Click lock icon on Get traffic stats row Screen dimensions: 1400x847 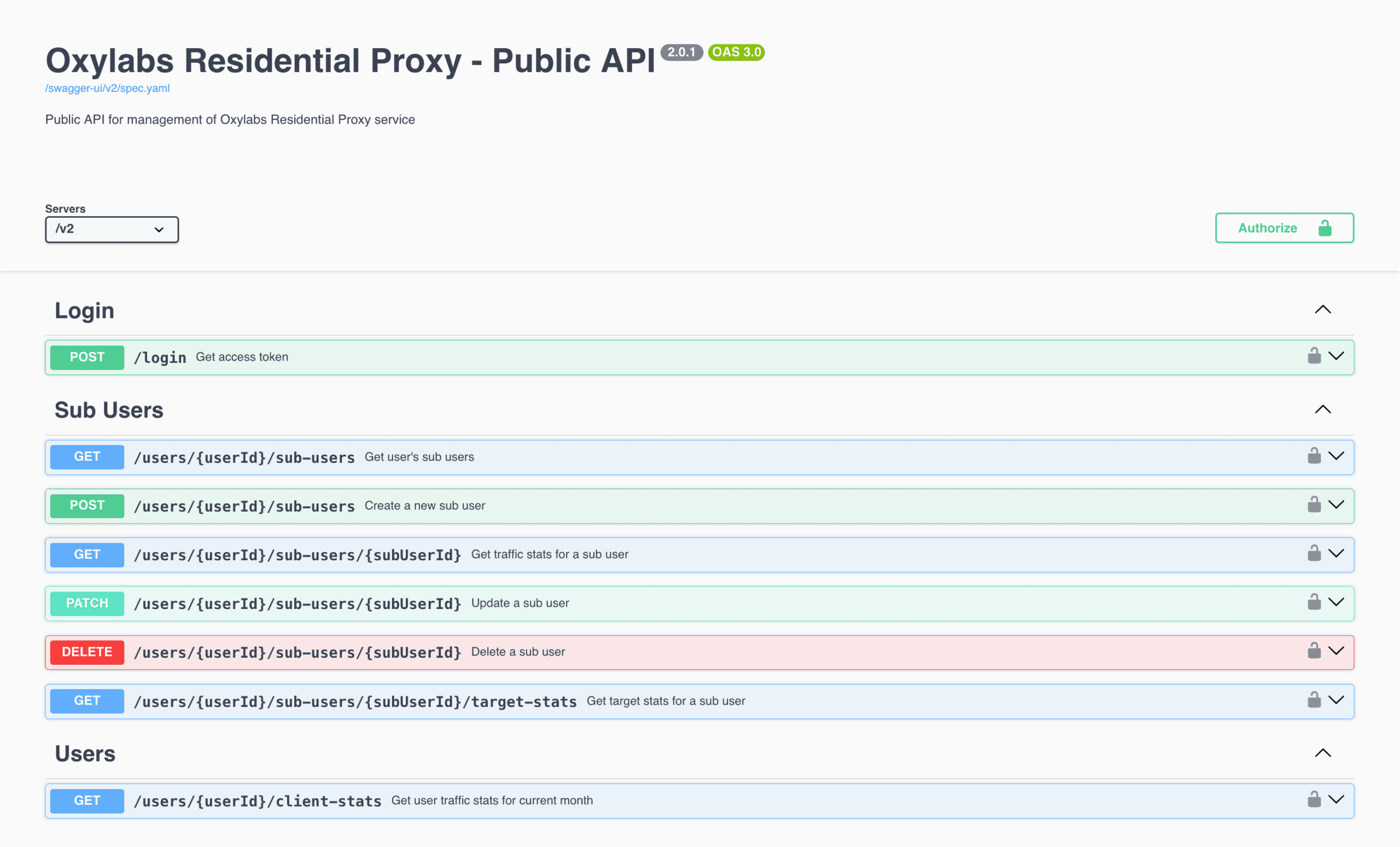1314,554
